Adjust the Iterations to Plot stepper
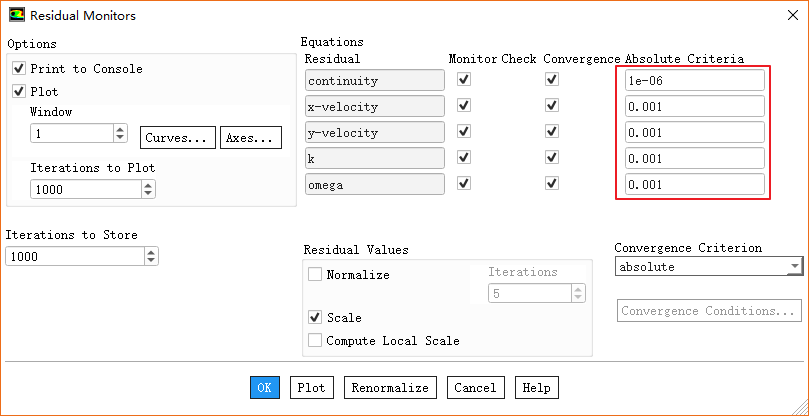Screen dimensions: 809x416 (147, 188)
